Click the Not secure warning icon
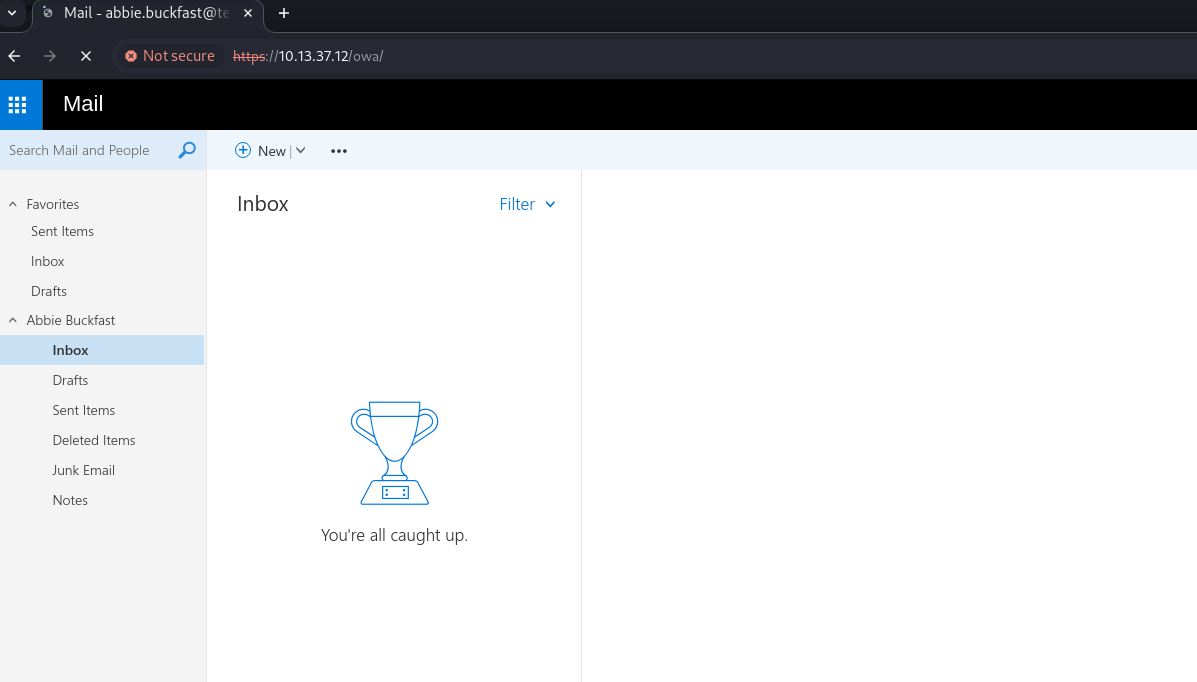The width and height of the screenshot is (1197, 682). (x=131, y=56)
